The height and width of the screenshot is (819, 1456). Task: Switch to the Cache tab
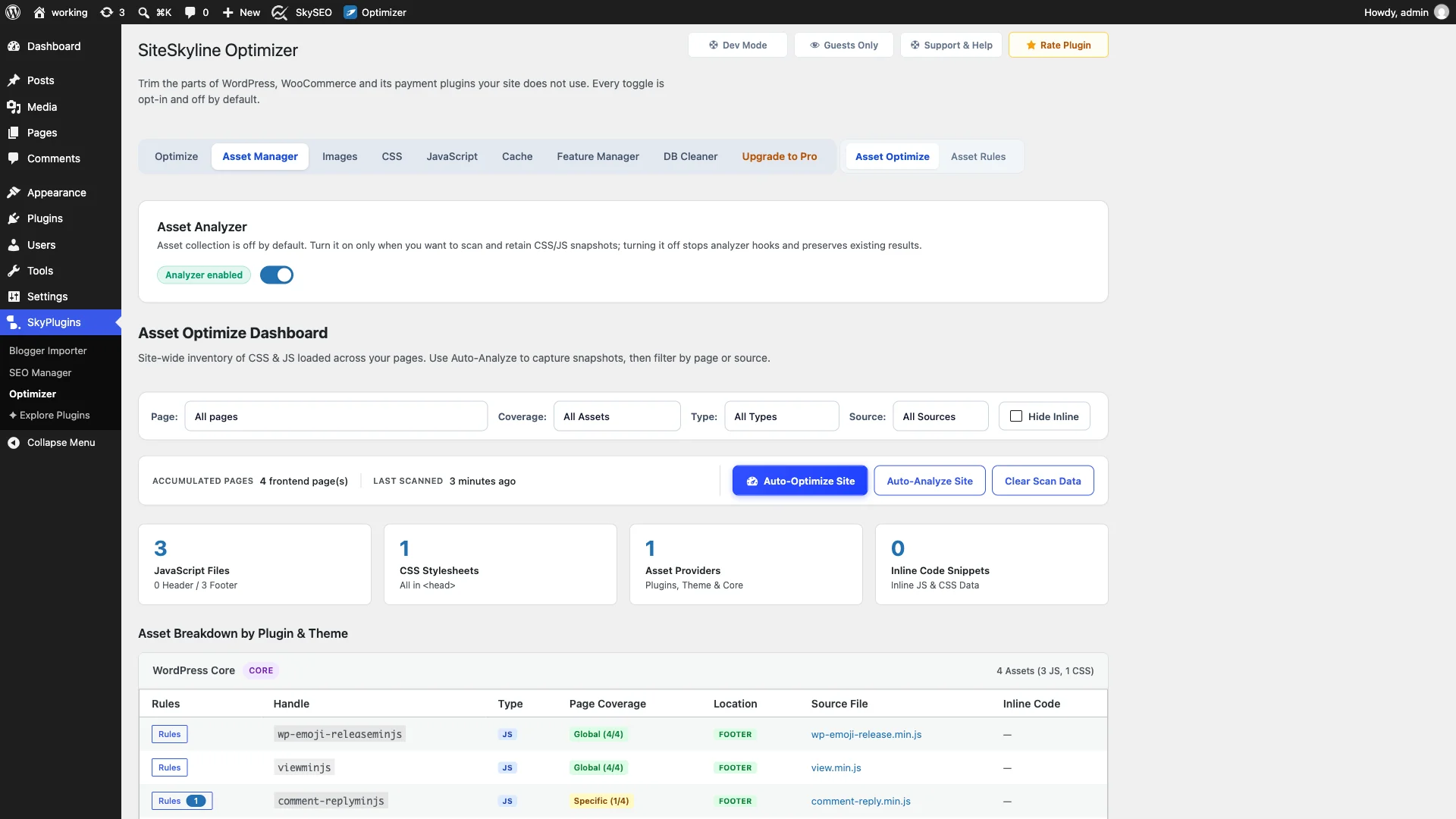517,157
